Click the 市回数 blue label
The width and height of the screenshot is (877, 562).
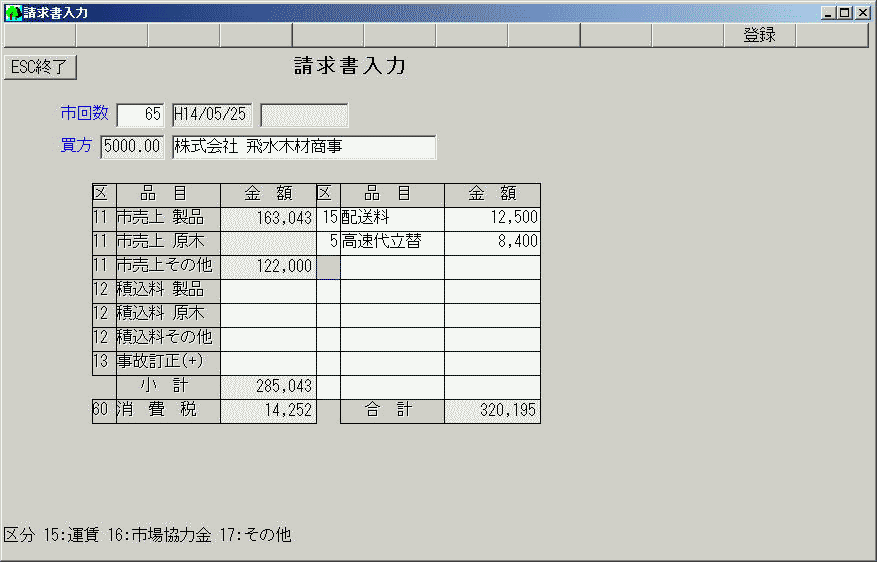coord(84,114)
